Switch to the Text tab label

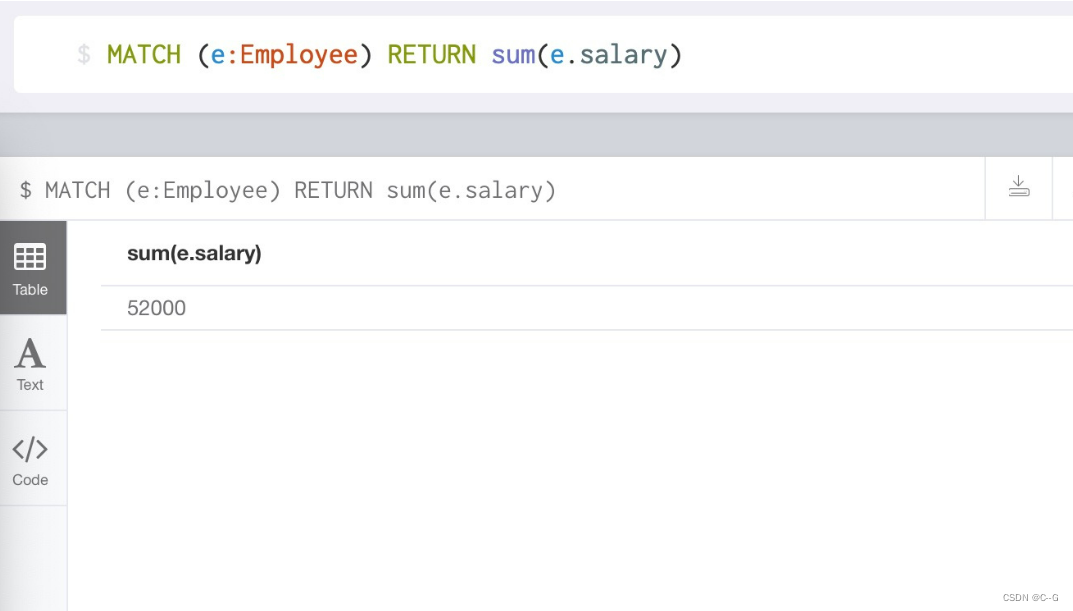pos(30,385)
